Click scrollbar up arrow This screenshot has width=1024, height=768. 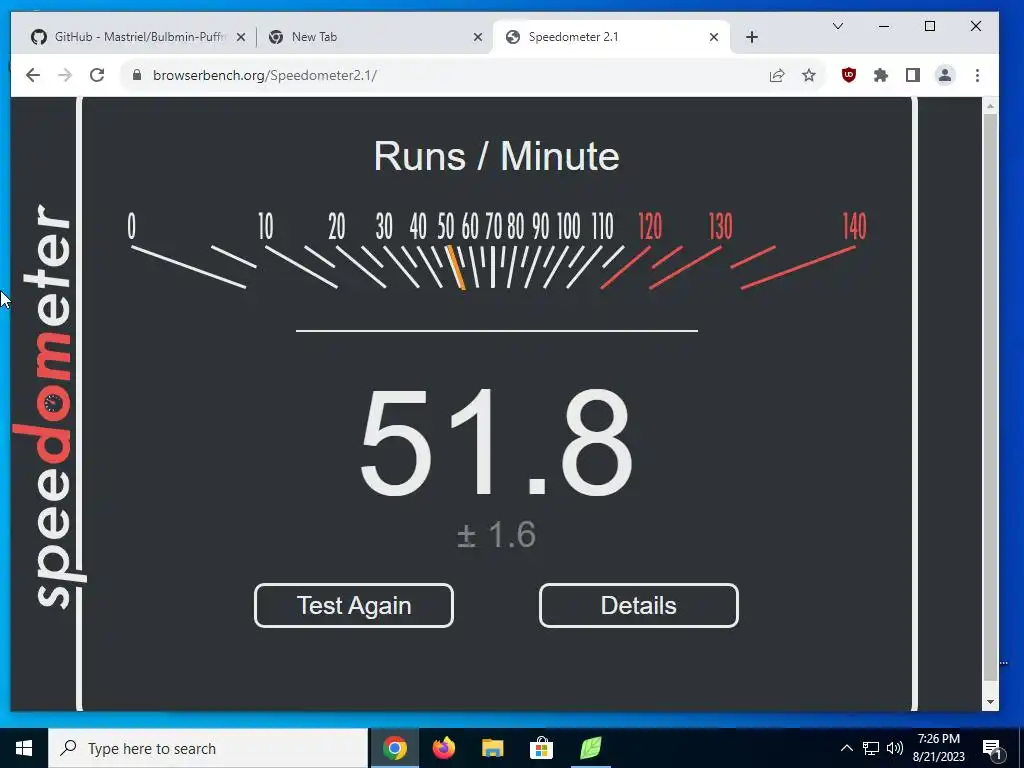pyautogui.click(x=990, y=105)
